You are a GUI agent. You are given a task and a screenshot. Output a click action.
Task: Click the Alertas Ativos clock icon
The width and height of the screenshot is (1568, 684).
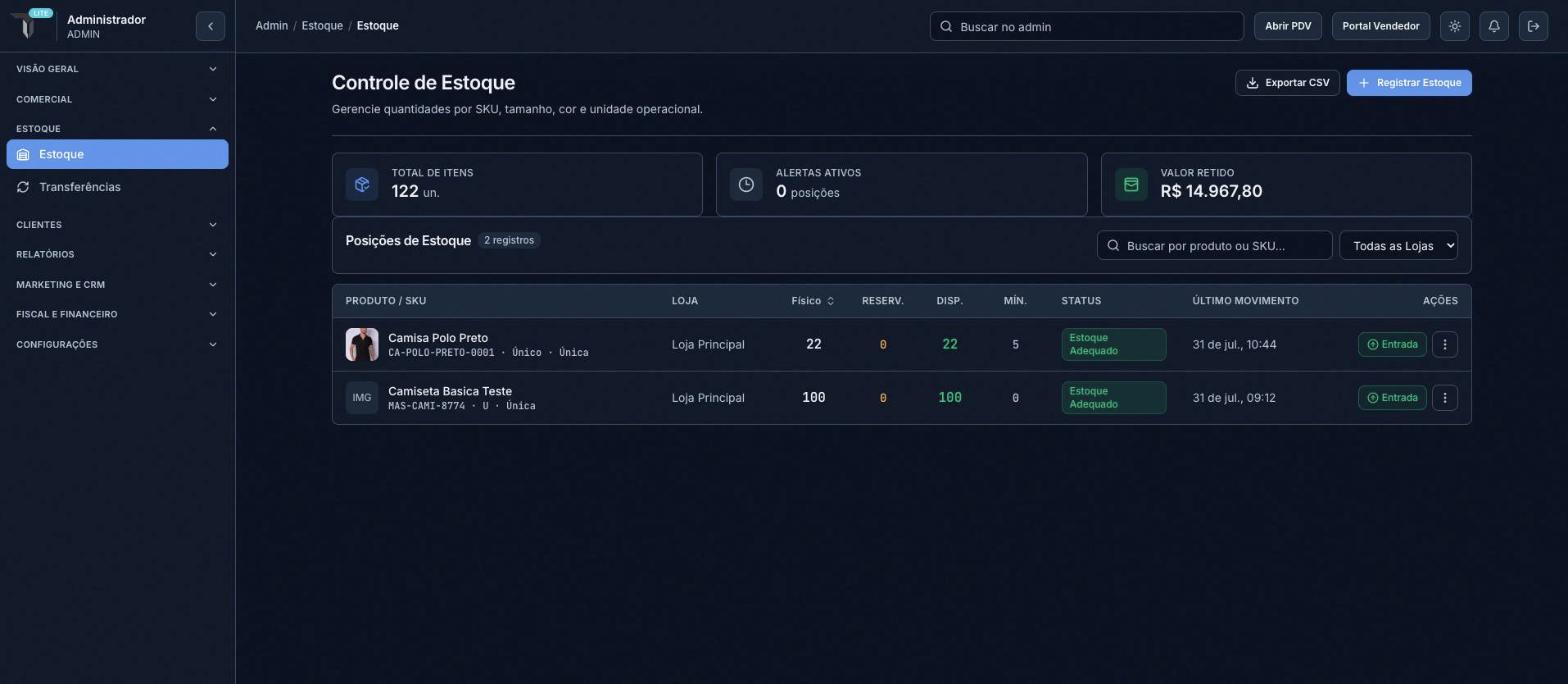pos(746,185)
